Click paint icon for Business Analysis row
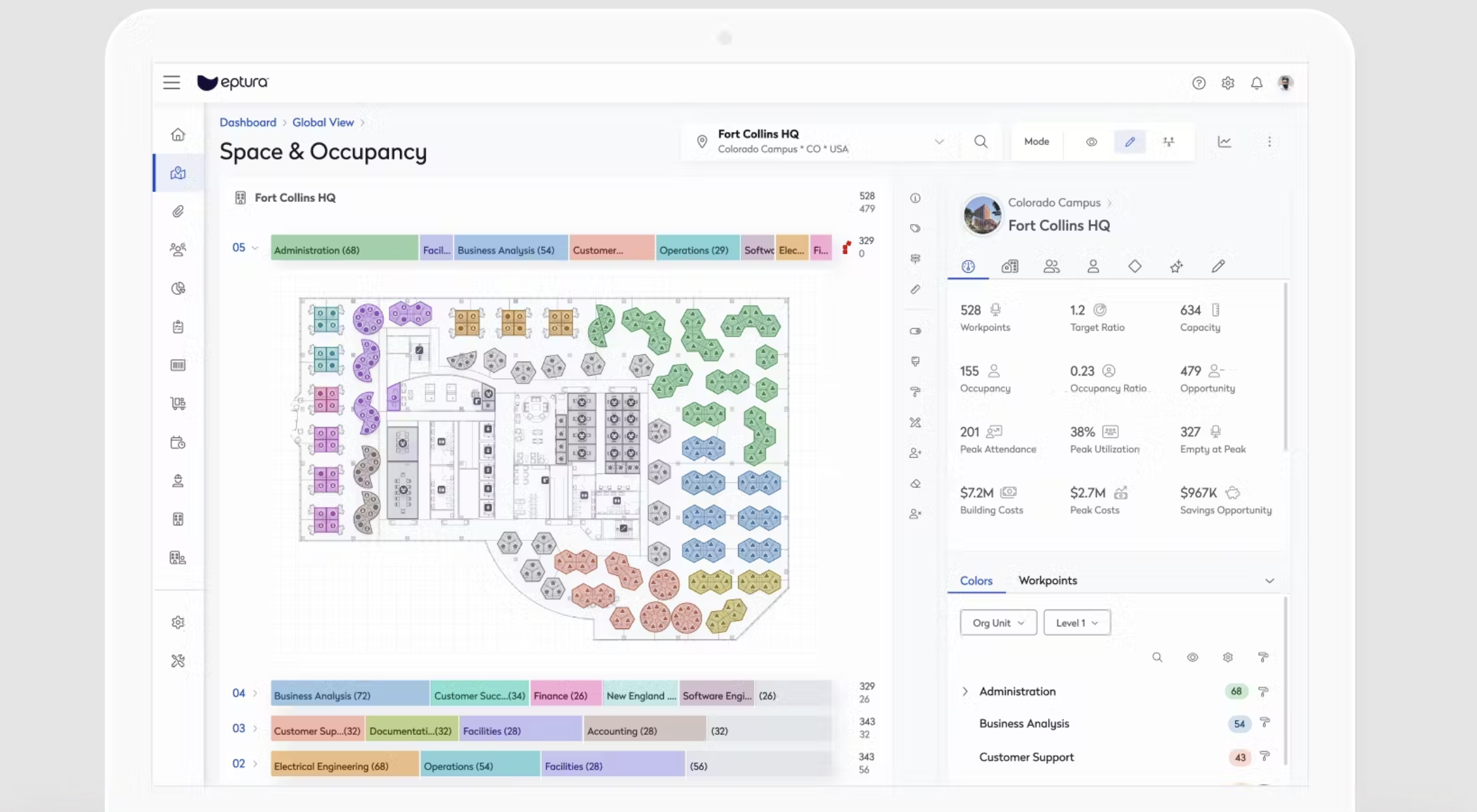The image size is (1477, 812). pos(1265,723)
